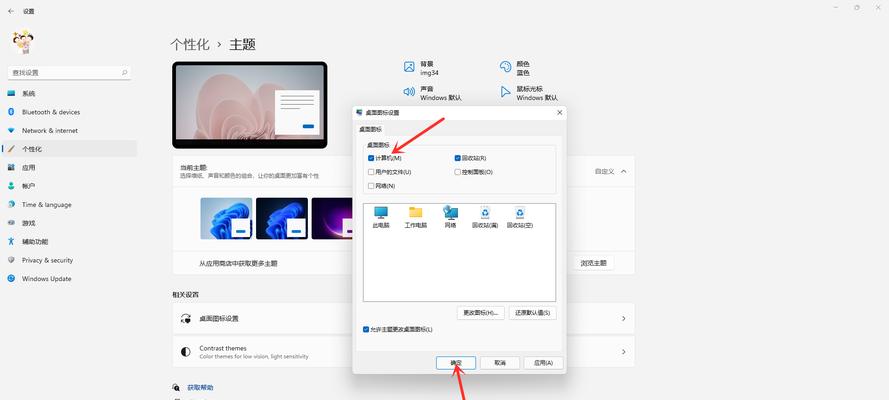Click the 还原默认值(S) button
The height and width of the screenshot is (400, 889).
pos(532,313)
